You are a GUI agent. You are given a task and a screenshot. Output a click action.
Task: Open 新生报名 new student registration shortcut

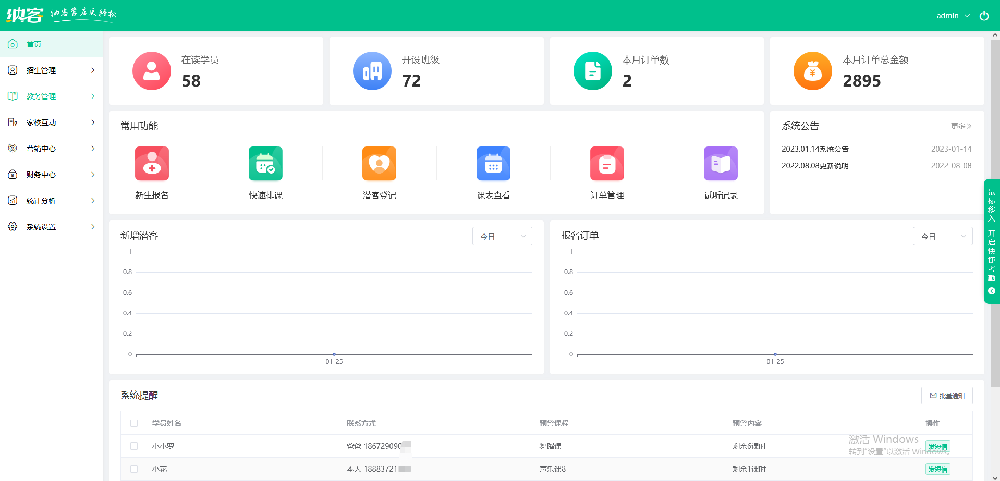152,174
